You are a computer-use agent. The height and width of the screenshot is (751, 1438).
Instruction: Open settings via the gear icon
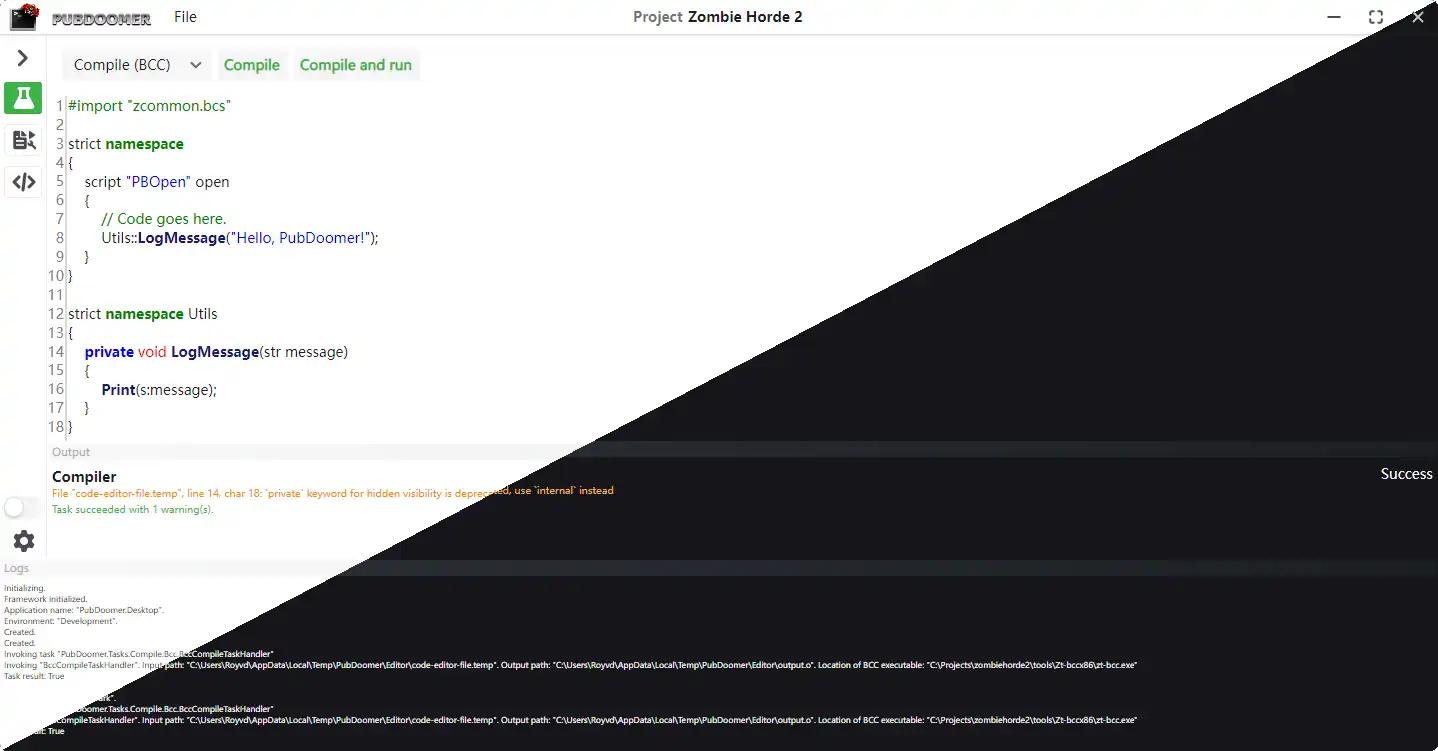tap(24, 541)
